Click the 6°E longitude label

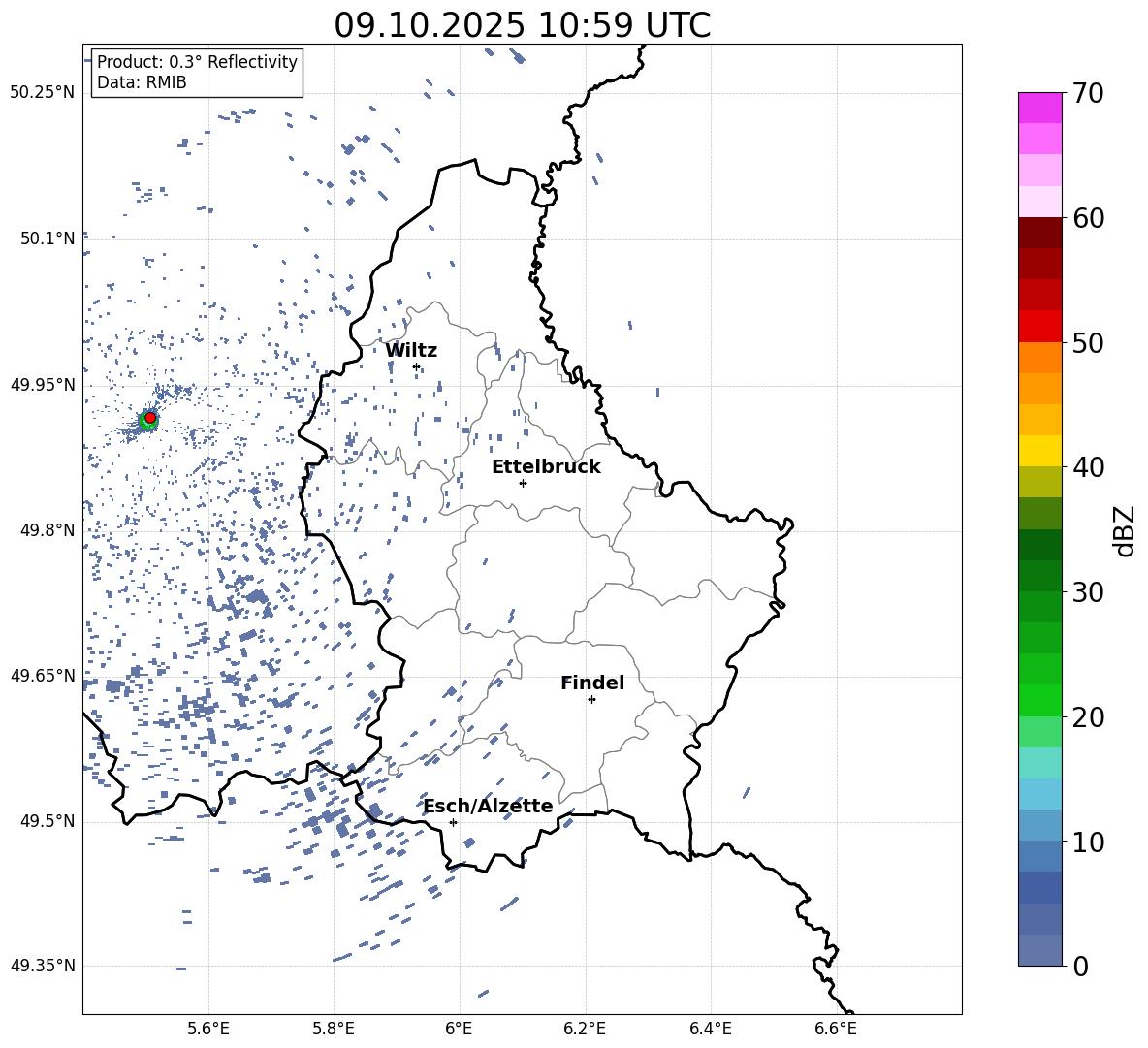459,1029
